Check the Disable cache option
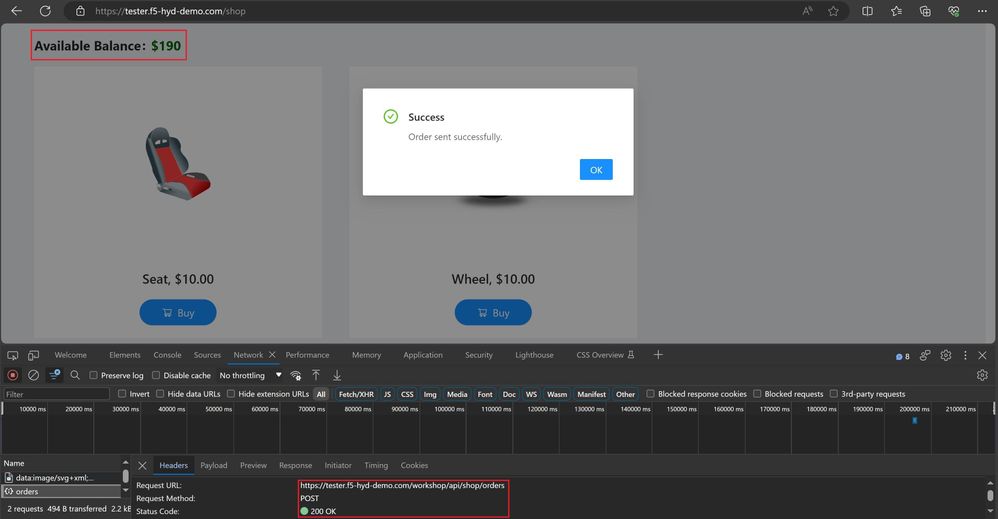Viewport: 998px width, 519px height. click(155, 376)
